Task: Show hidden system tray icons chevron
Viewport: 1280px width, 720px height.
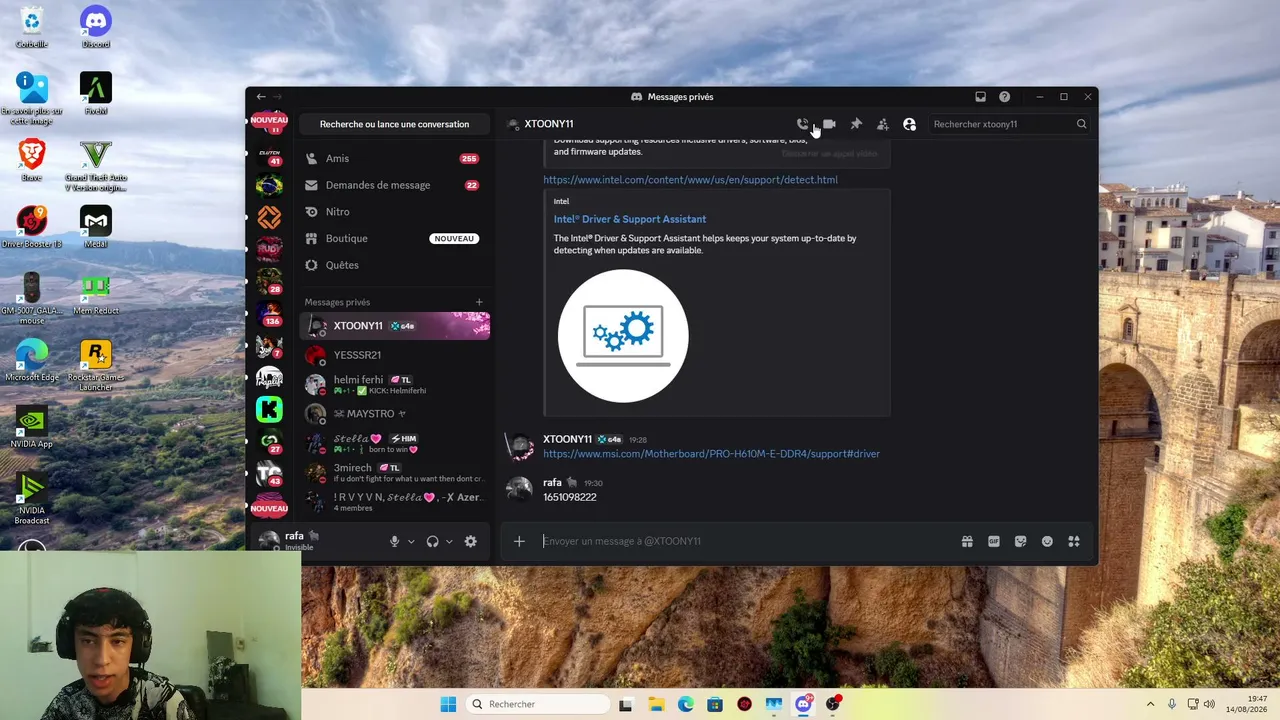Action: [1150, 704]
